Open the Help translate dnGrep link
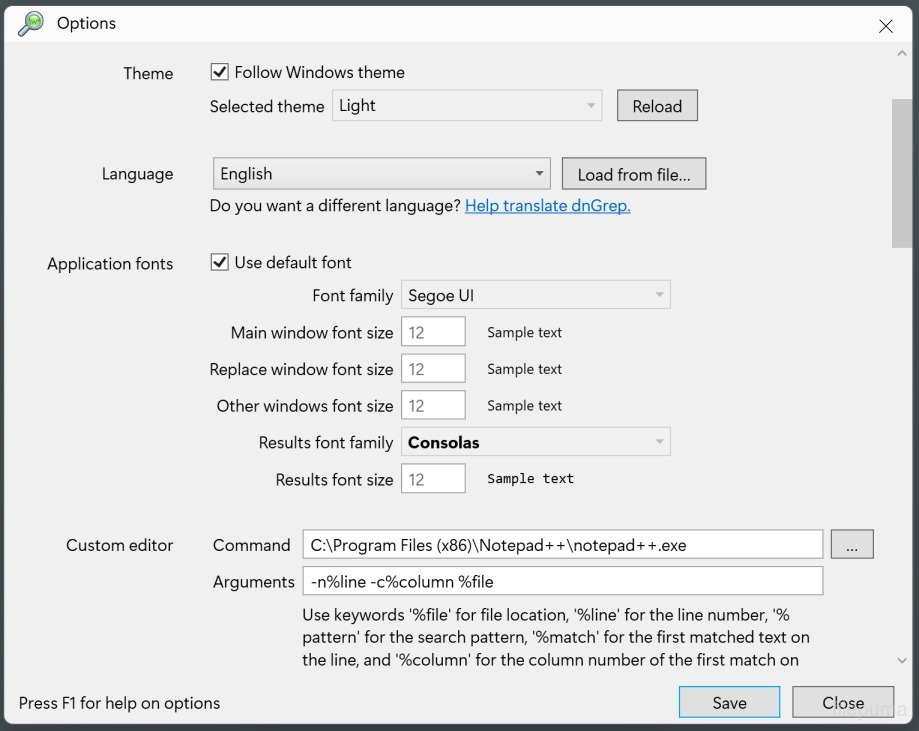Screen dimensions: 919x731 coord(547,206)
